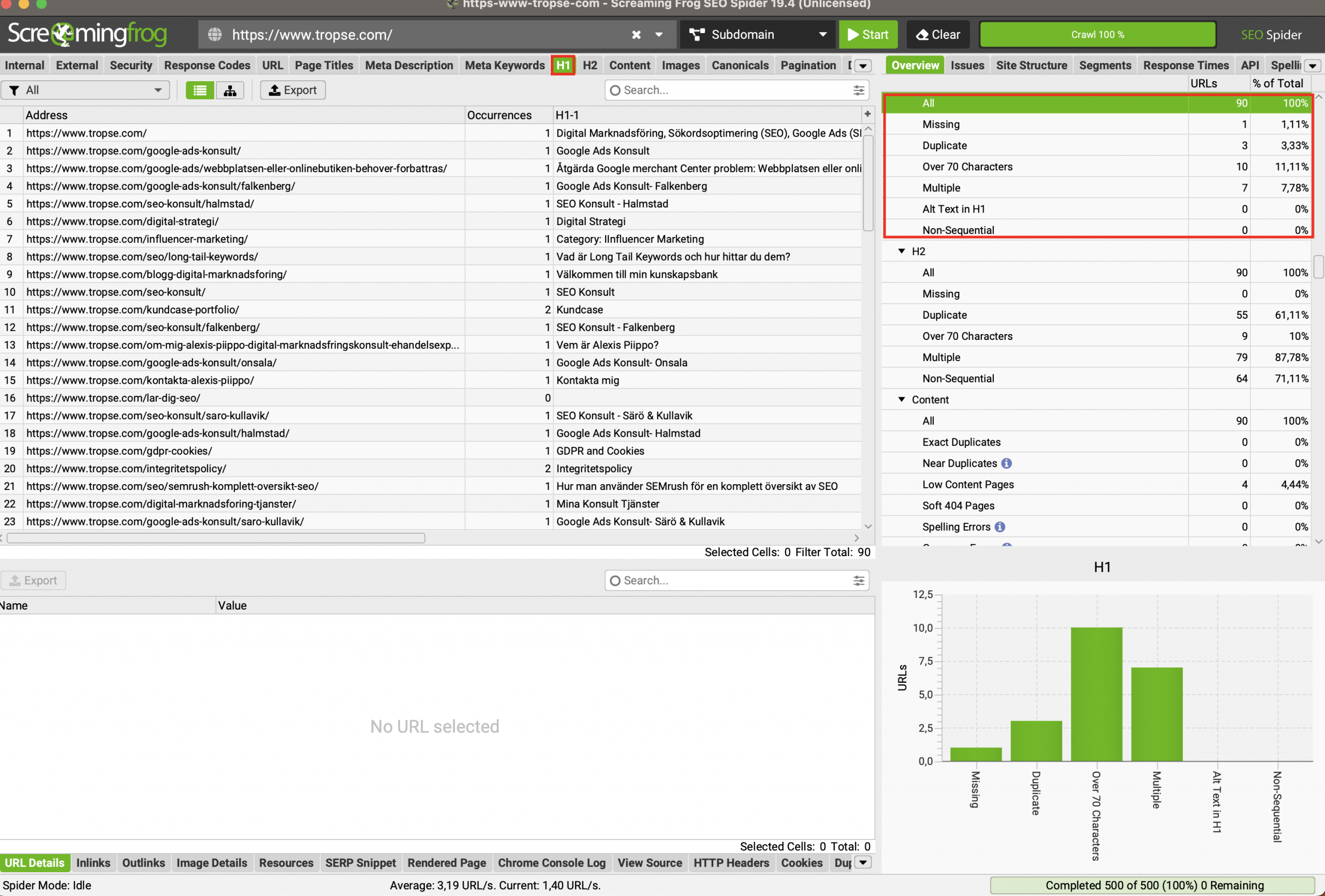Open the All filter dropdown
The height and width of the screenshot is (896, 1325).
pyautogui.click(x=85, y=90)
